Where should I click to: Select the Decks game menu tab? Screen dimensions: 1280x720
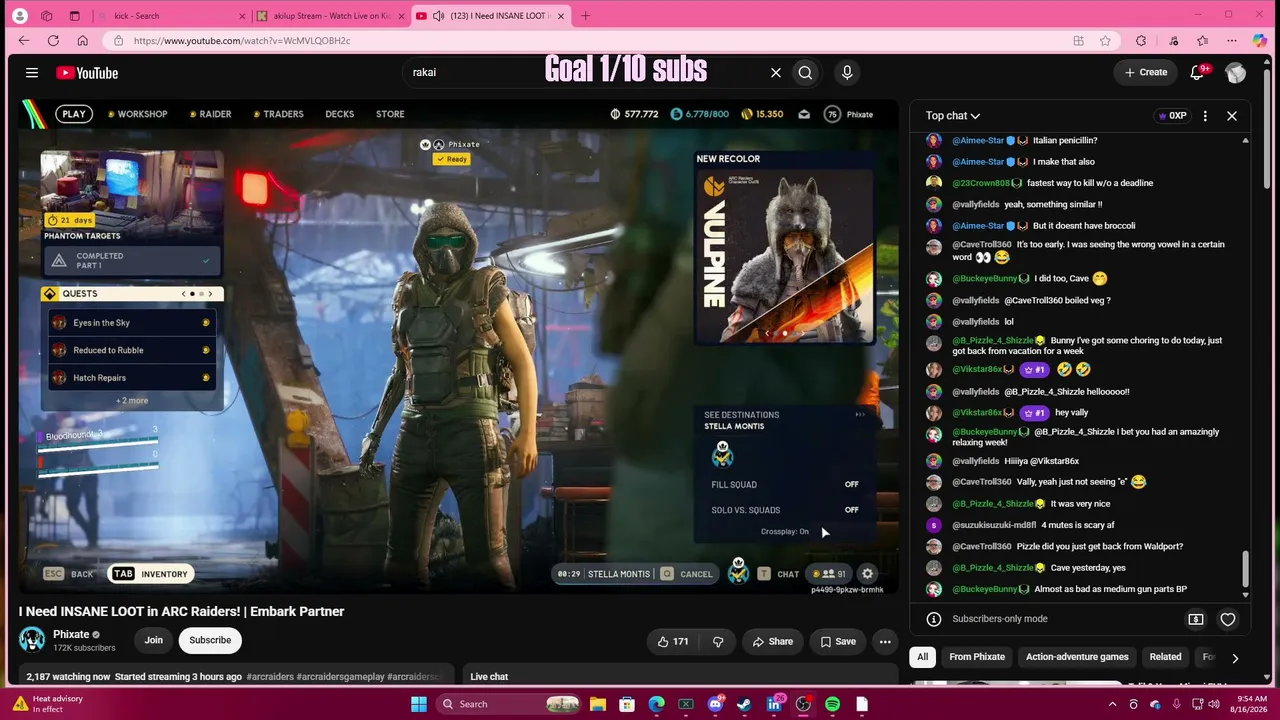[x=340, y=114]
